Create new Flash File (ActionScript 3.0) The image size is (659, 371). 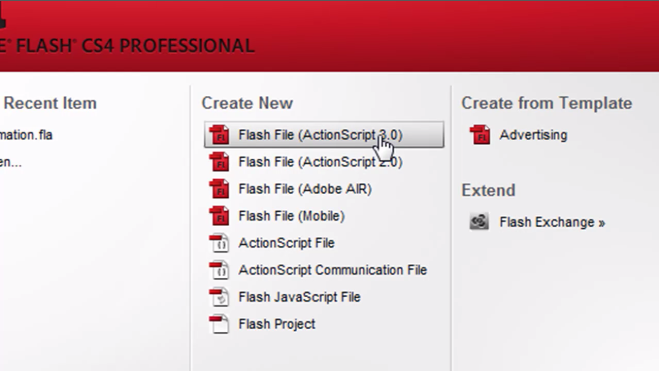point(324,134)
